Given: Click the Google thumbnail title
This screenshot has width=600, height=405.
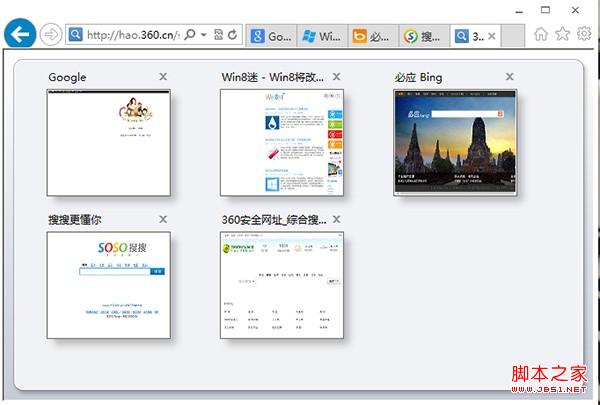Looking at the screenshot, I should tap(67, 77).
